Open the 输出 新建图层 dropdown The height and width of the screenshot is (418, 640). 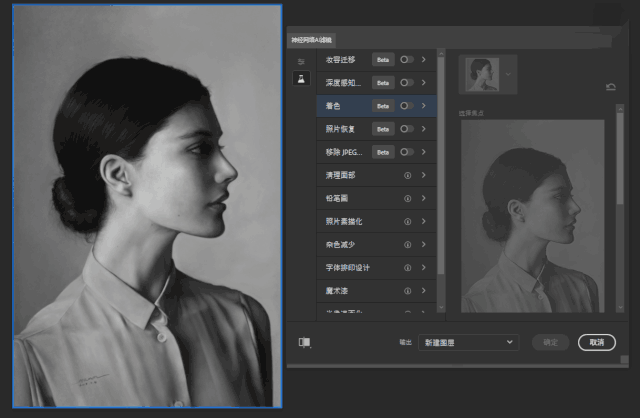(468, 342)
